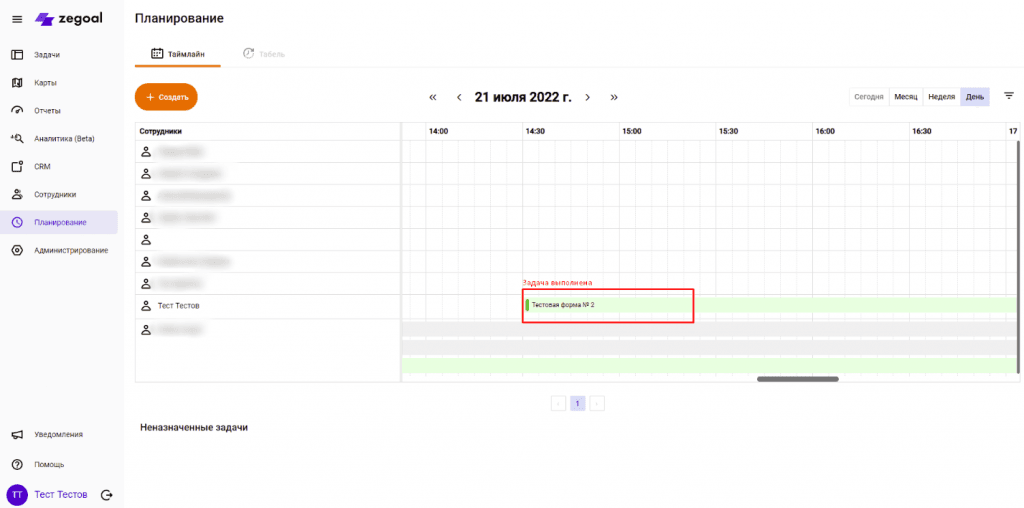Select the Месяц view
This screenshot has width=1024, height=508.
coord(905,97)
